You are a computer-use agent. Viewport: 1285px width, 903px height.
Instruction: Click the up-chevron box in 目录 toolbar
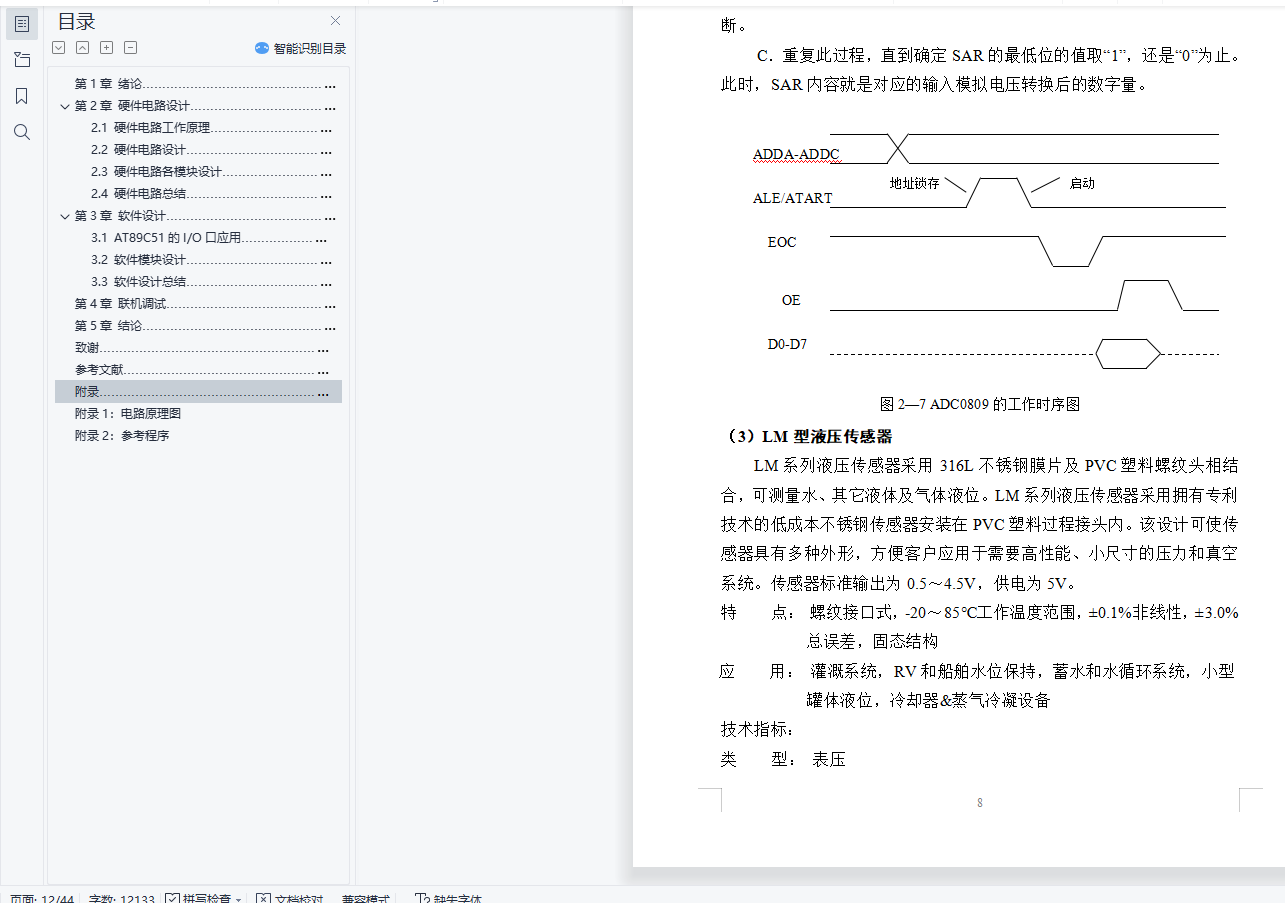[82, 47]
